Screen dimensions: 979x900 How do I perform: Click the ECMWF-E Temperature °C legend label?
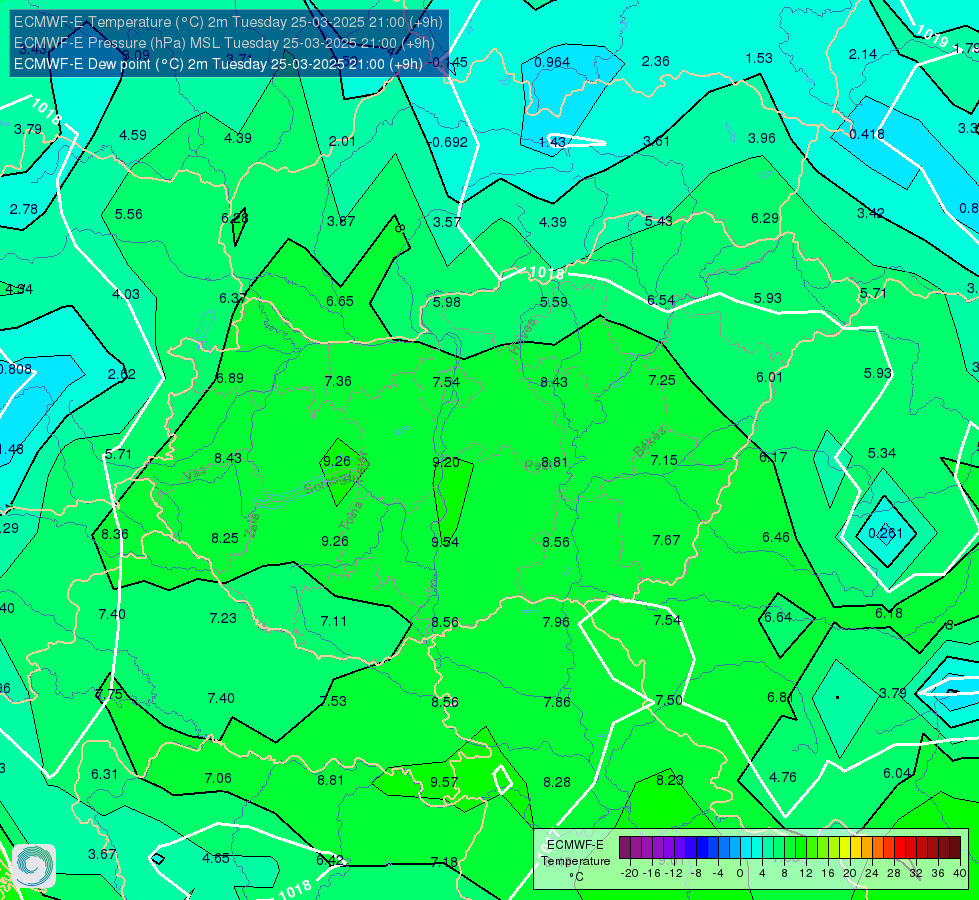pos(575,861)
